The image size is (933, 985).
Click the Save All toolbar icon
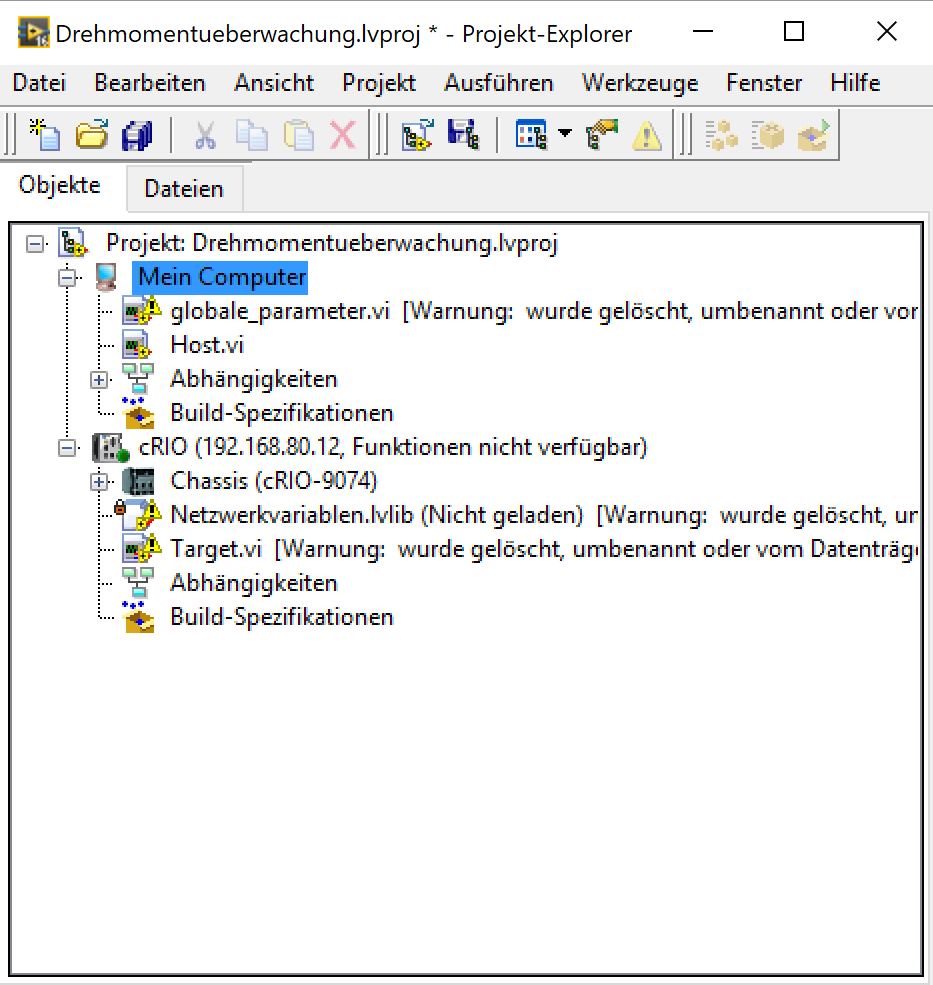point(137,134)
